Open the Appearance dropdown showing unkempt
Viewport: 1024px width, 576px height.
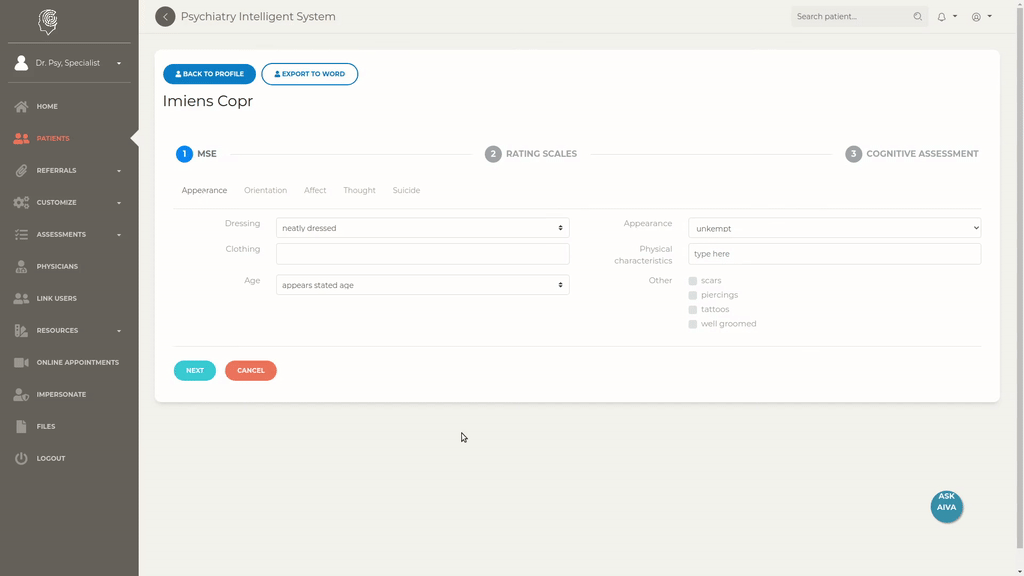click(834, 228)
